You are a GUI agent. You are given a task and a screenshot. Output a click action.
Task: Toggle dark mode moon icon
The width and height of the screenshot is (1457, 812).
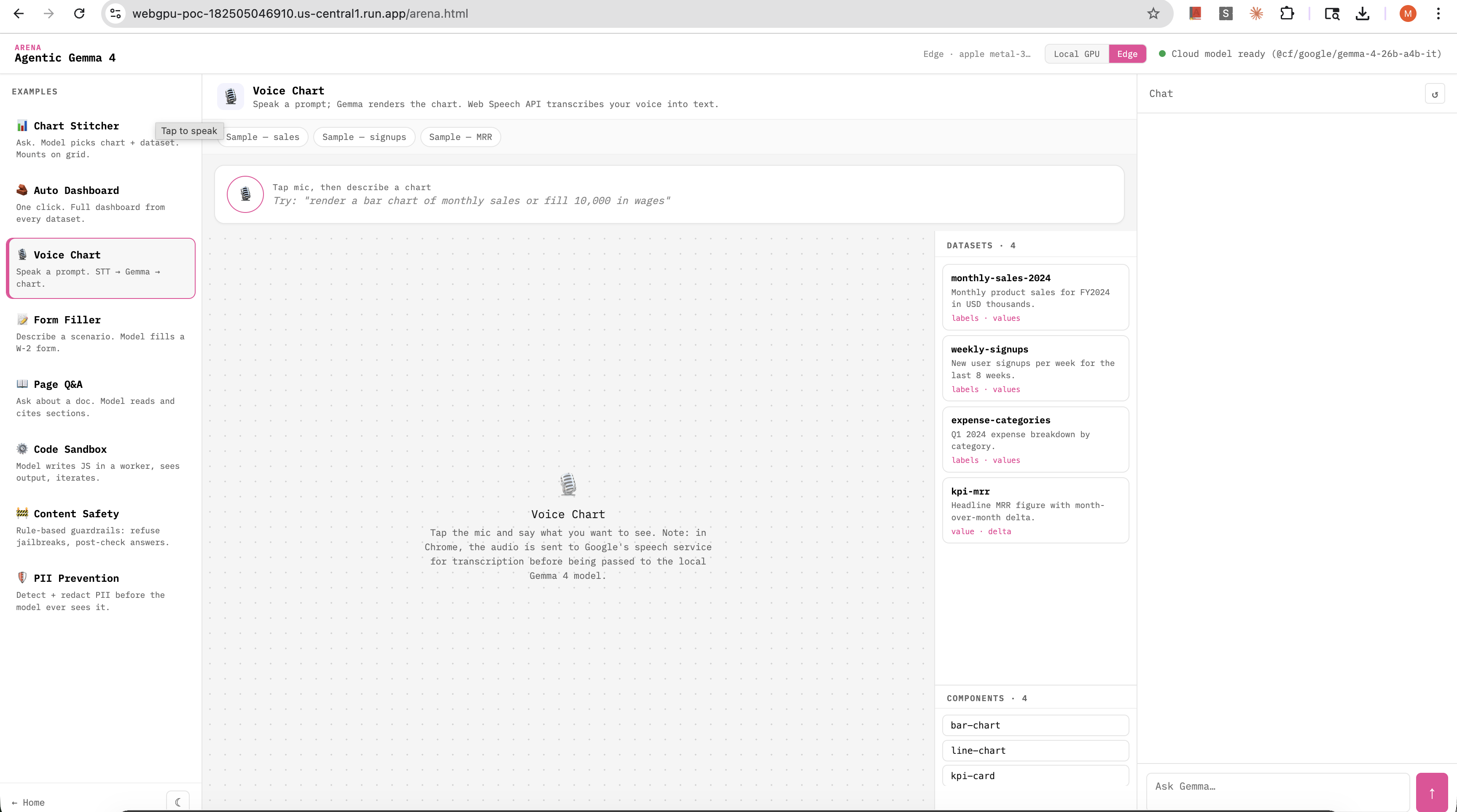pos(177,802)
